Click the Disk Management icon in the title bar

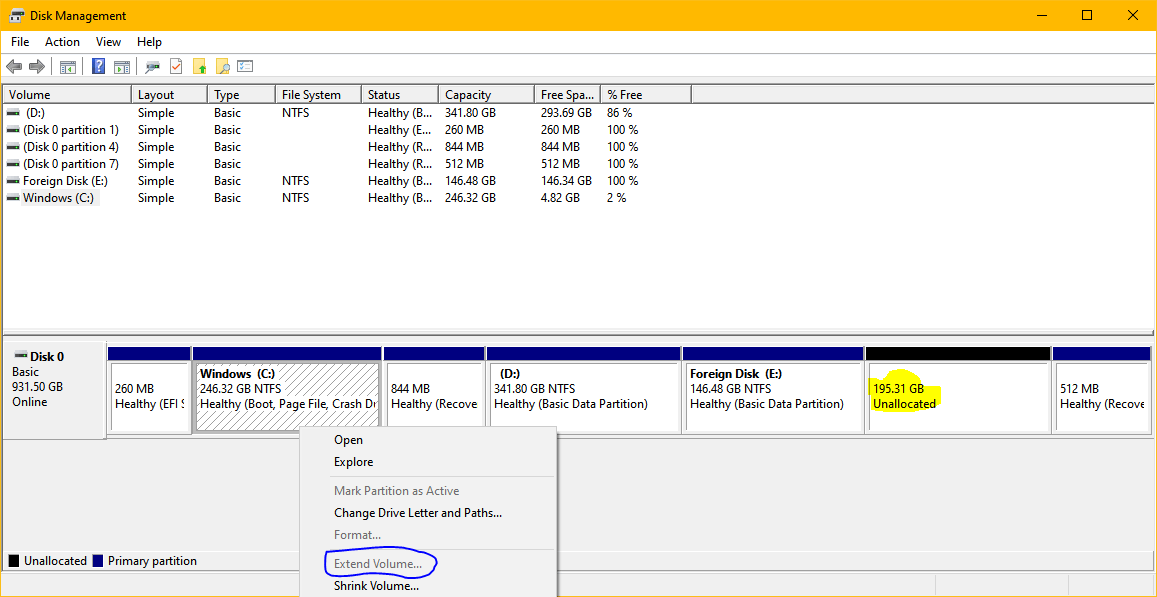tap(14, 15)
